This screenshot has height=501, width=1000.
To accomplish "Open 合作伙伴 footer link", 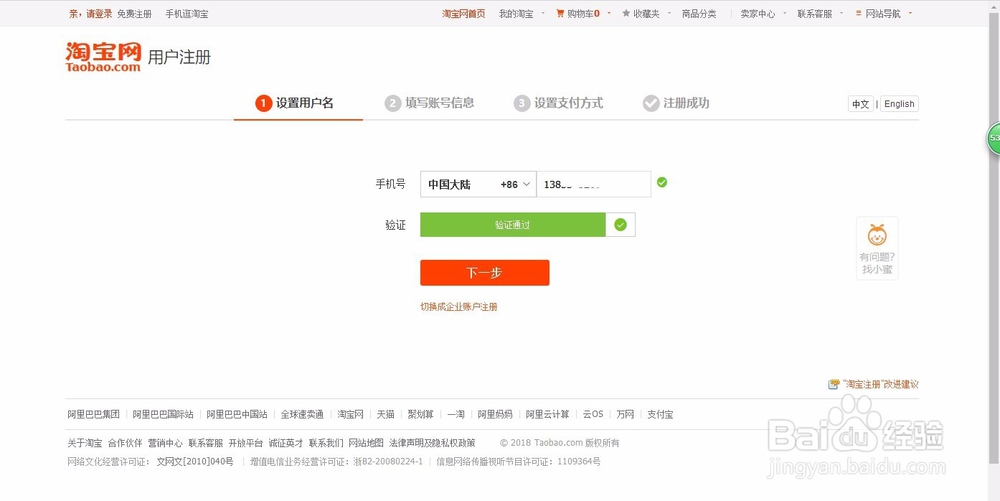I will click(125, 443).
